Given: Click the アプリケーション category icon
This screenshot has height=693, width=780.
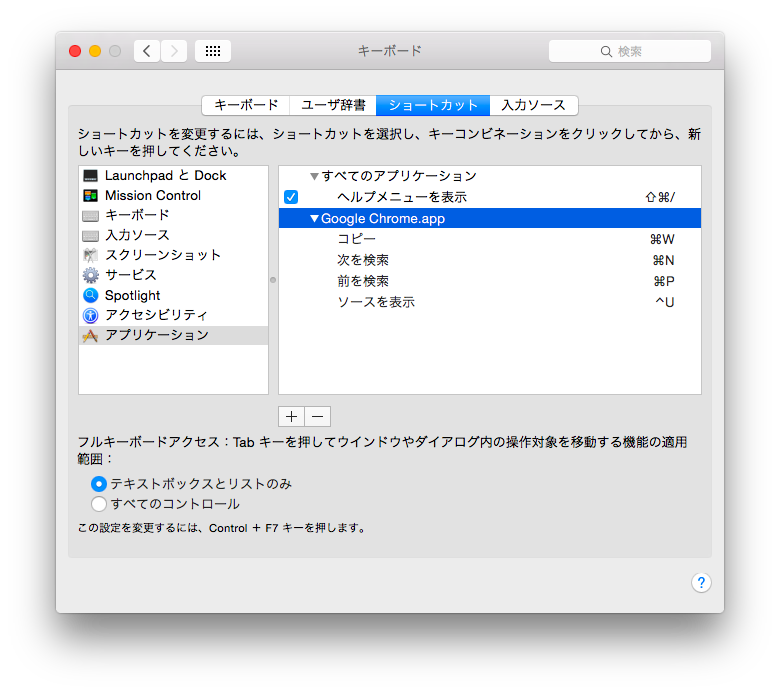Looking at the screenshot, I should 91,336.
